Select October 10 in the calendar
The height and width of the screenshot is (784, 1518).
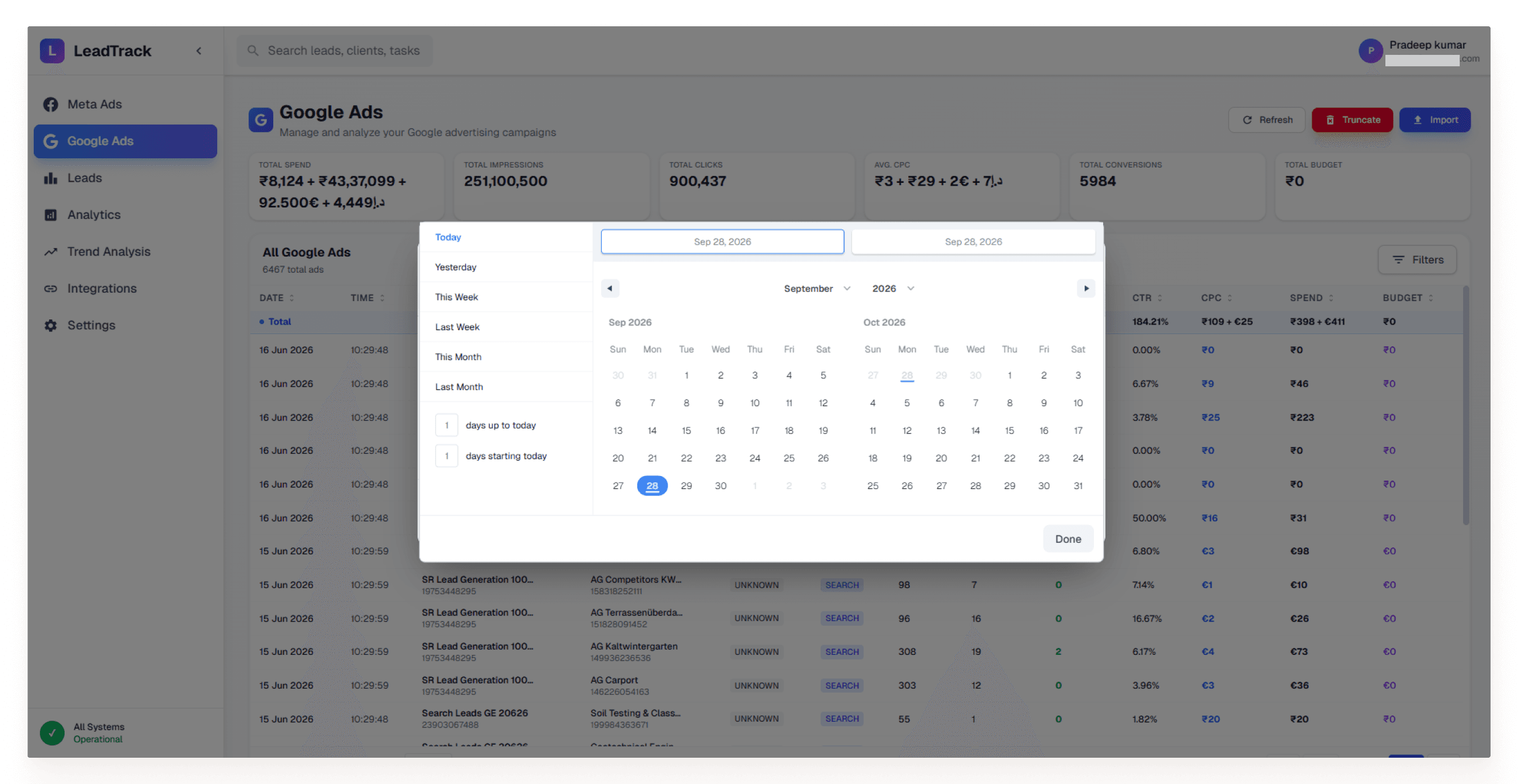coord(1078,403)
